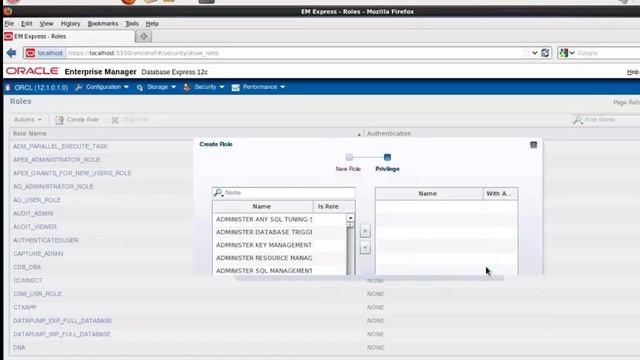Click the EM Express tab favicon
Image resolution: width=640 pixels, height=360 pixels.
pyautogui.click(x=8, y=36)
